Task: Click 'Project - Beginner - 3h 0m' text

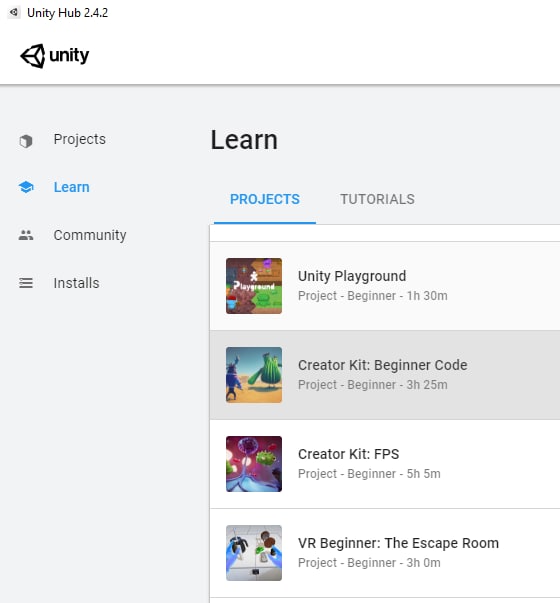Action: 369,563
